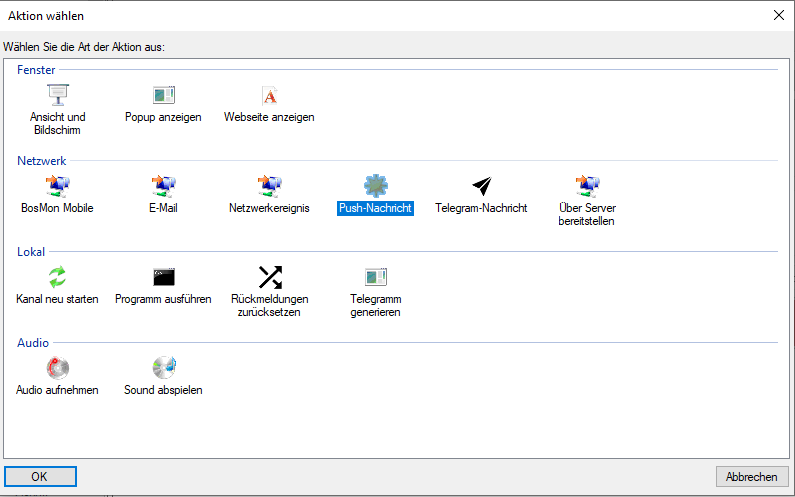
Task: Select the Sound abspielen icon
Action: (163, 367)
